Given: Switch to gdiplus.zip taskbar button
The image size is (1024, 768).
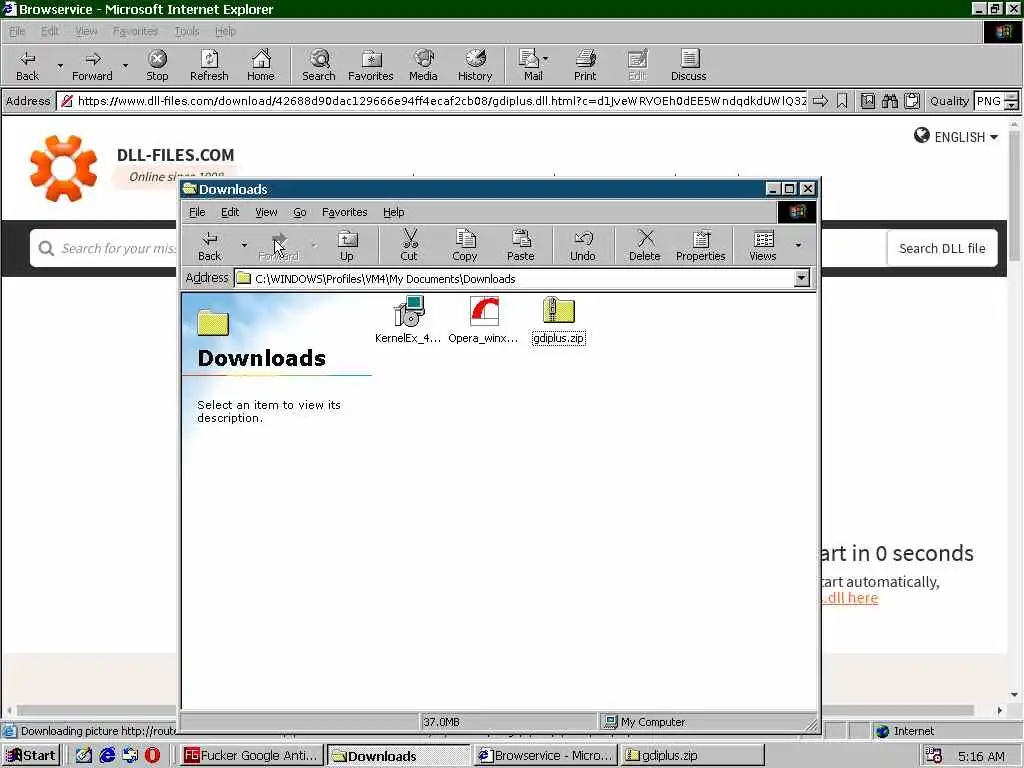Looking at the screenshot, I should 692,756.
